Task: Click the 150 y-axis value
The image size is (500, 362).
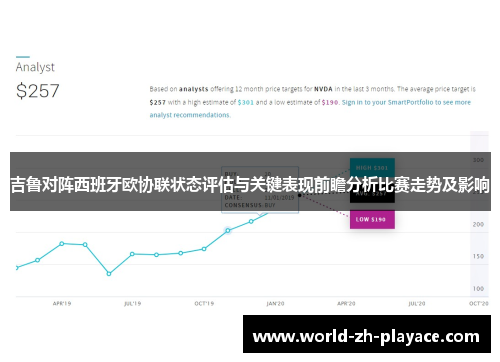Action: click(478, 256)
